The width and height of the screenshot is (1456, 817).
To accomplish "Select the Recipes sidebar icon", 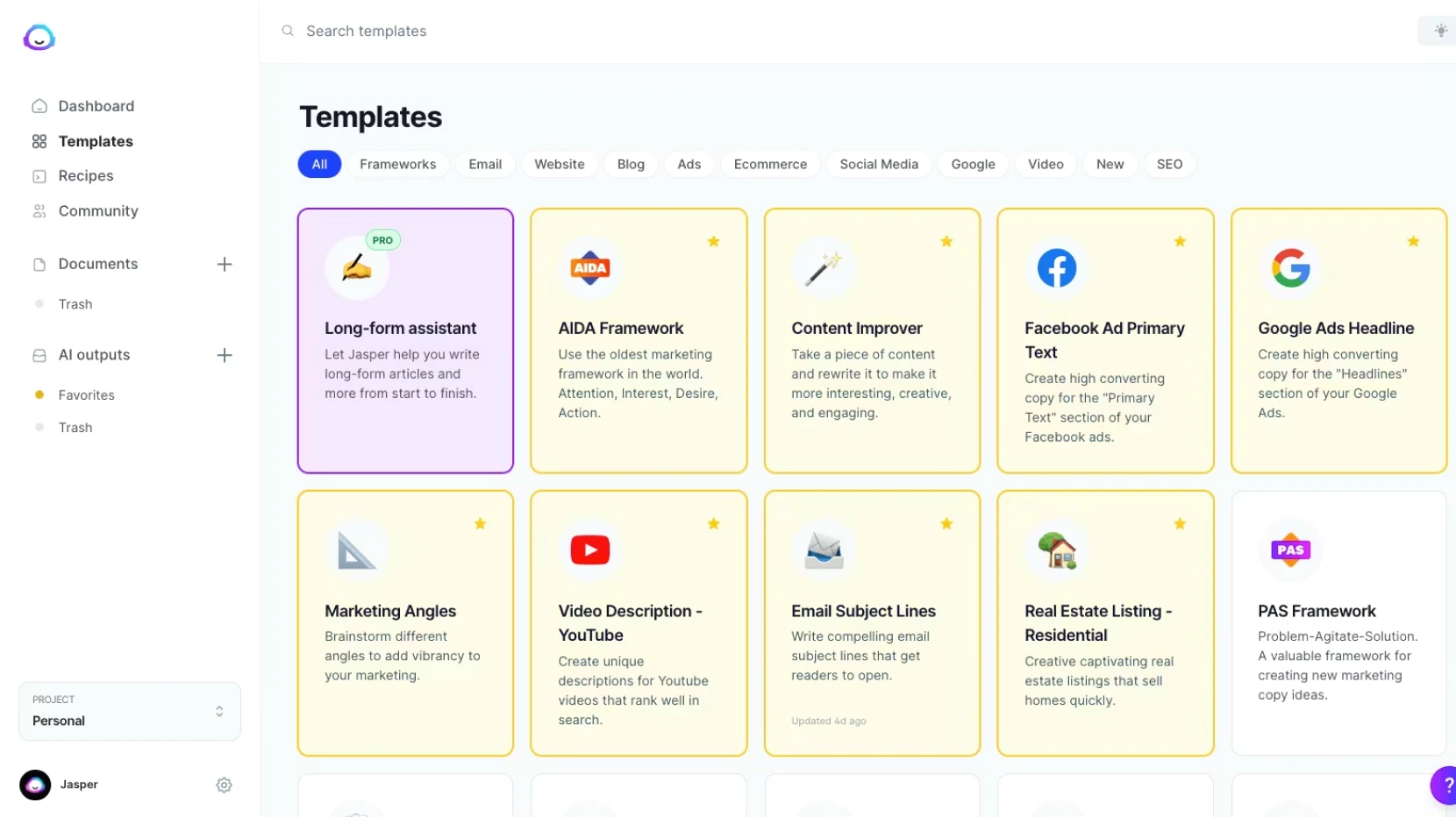I will [39, 175].
